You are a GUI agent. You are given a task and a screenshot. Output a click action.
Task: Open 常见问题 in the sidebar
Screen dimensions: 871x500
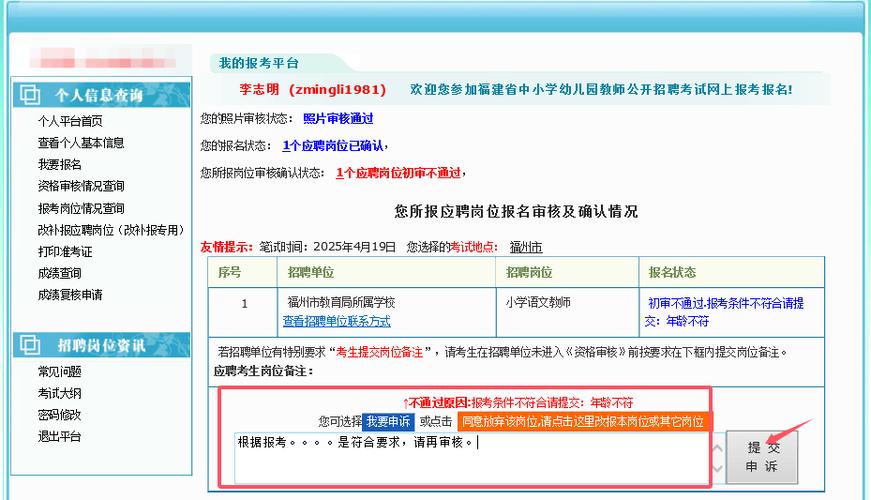[59, 372]
